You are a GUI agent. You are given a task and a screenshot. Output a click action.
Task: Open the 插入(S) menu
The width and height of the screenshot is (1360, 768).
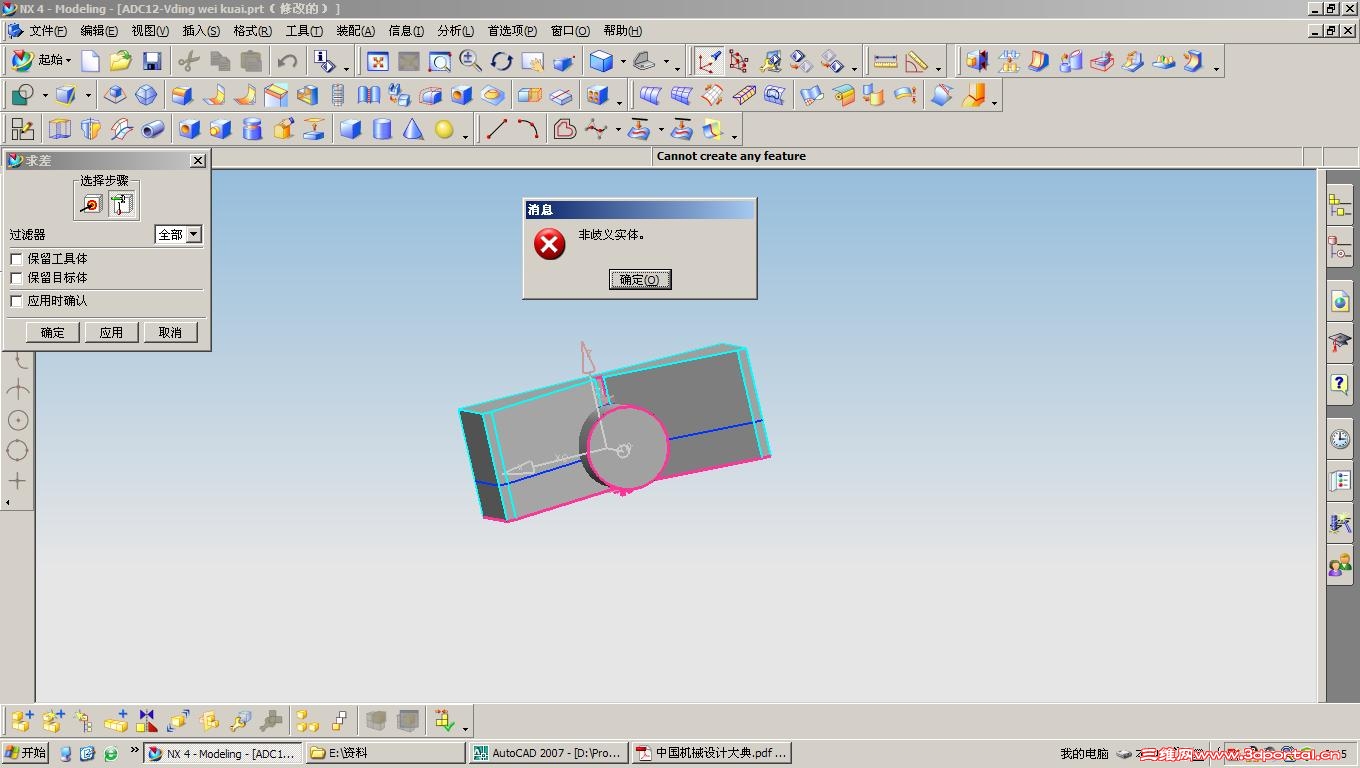201,31
